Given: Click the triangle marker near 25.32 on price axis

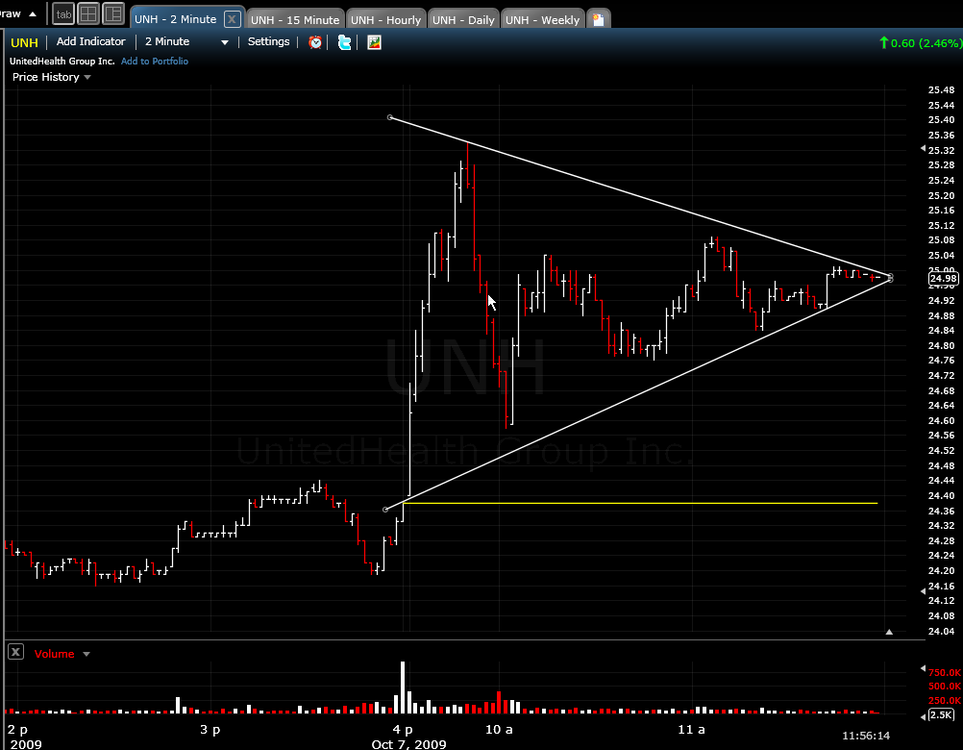Looking at the screenshot, I should click(x=922, y=149).
